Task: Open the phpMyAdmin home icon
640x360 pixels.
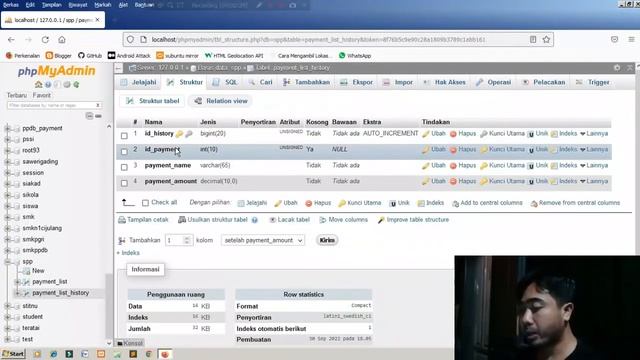Action: (x=38, y=84)
